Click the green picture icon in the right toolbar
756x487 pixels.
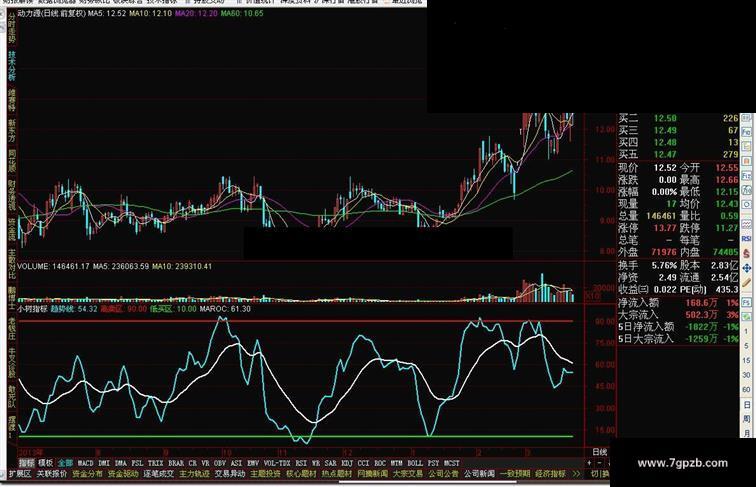pyautogui.click(x=746, y=316)
